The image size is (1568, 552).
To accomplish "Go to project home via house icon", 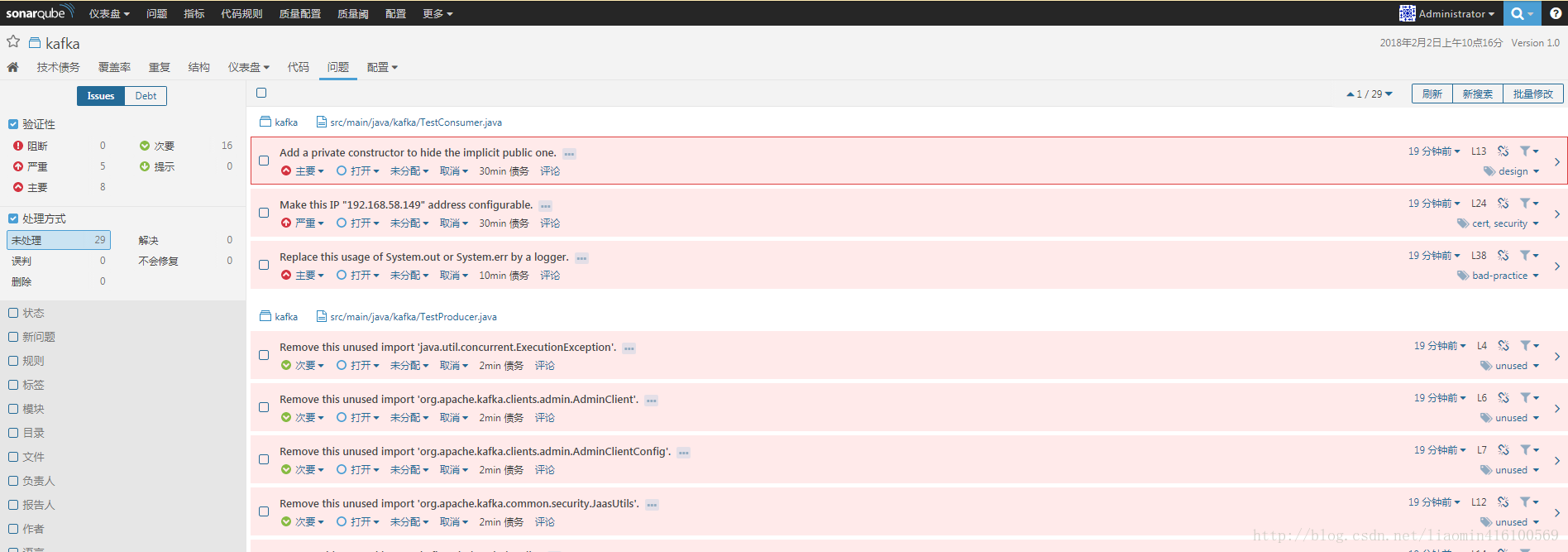I will pyautogui.click(x=12, y=67).
